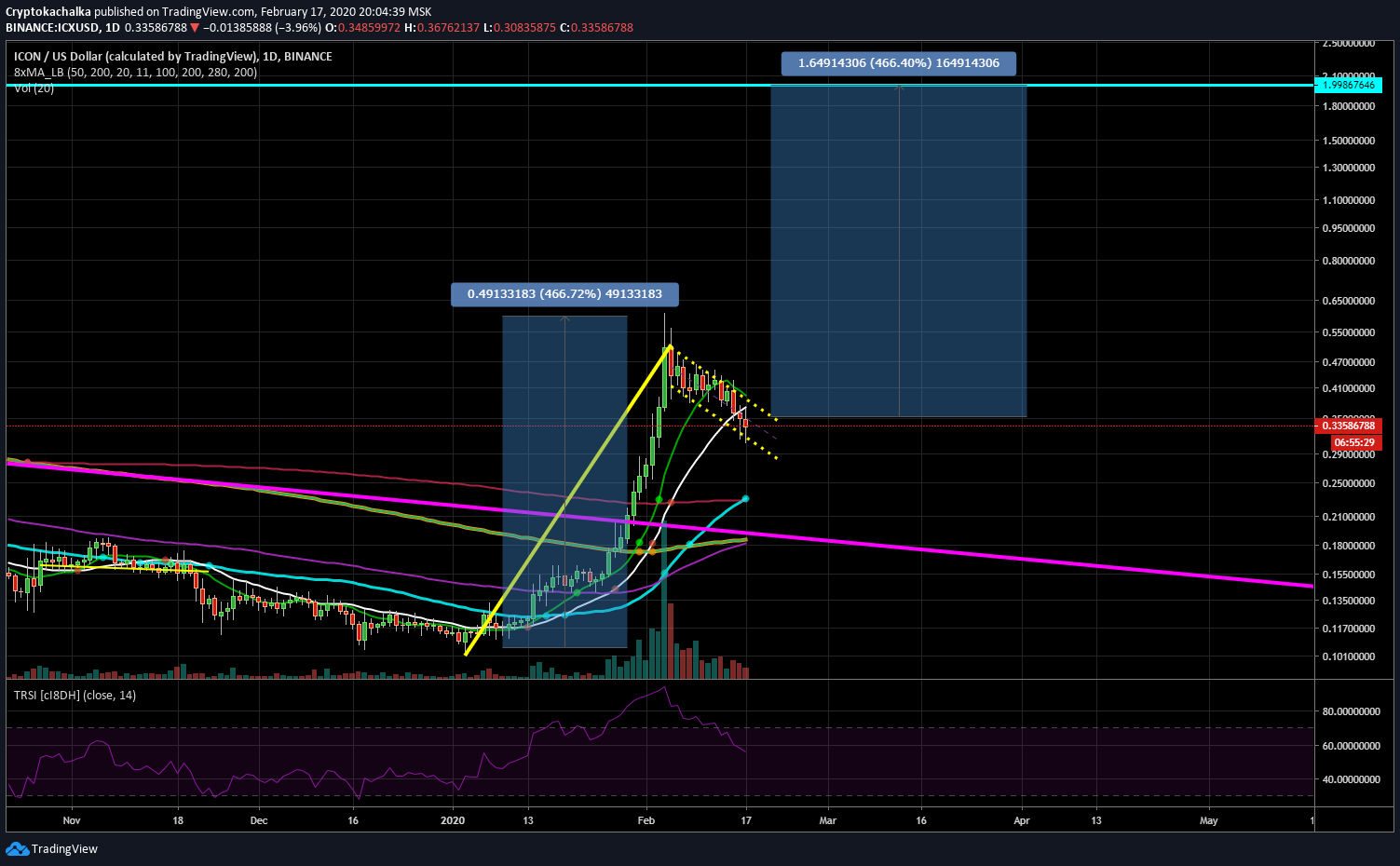The image size is (1400, 866).
Task: Click the 2020 label on the time axis
Action: pyautogui.click(x=453, y=821)
